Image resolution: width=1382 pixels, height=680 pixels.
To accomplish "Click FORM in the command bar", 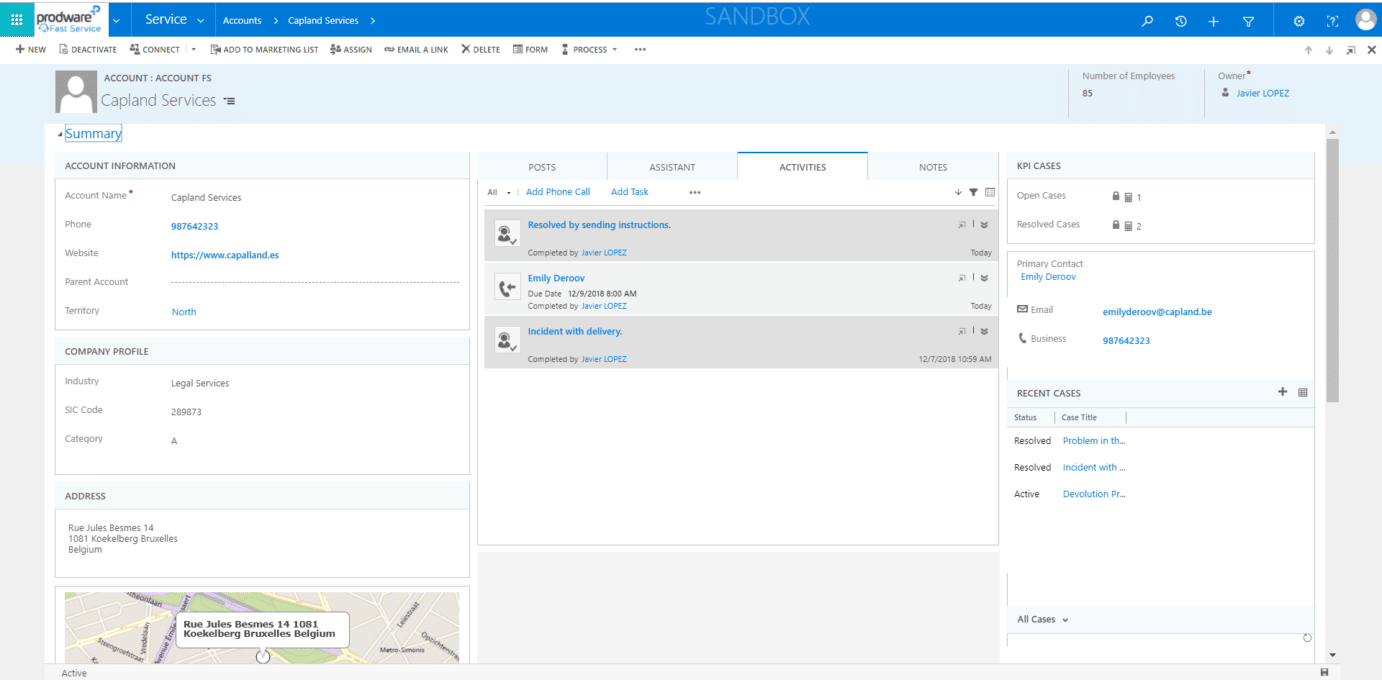I will 530,49.
